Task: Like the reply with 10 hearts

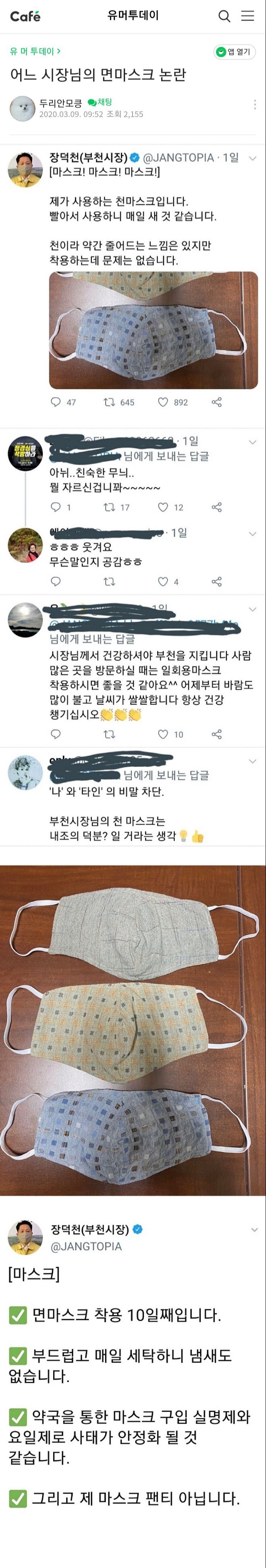Action: (162, 734)
